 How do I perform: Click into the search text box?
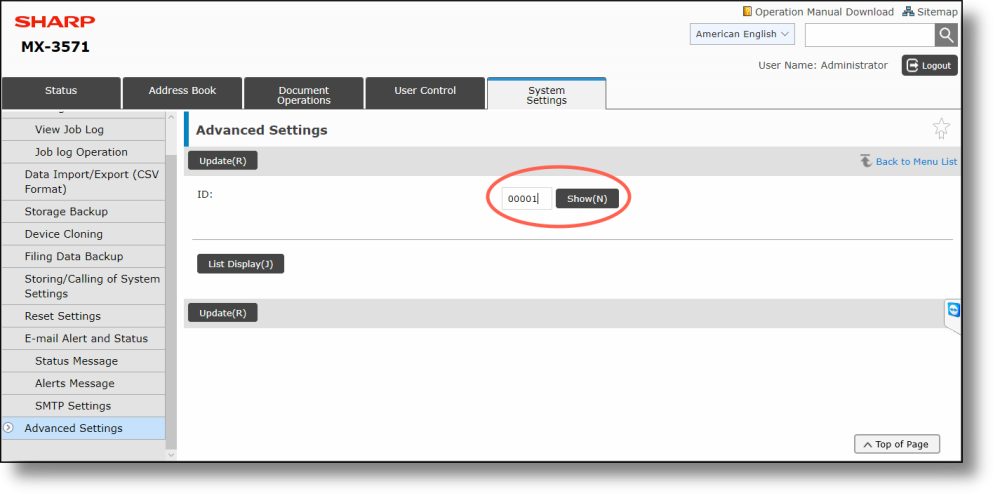[870, 34]
